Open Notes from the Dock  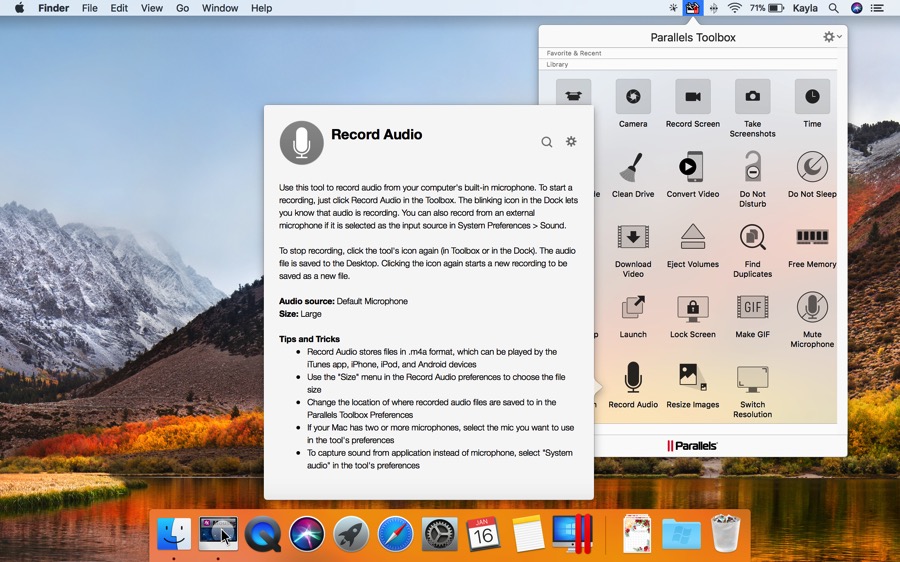(527, 534)
